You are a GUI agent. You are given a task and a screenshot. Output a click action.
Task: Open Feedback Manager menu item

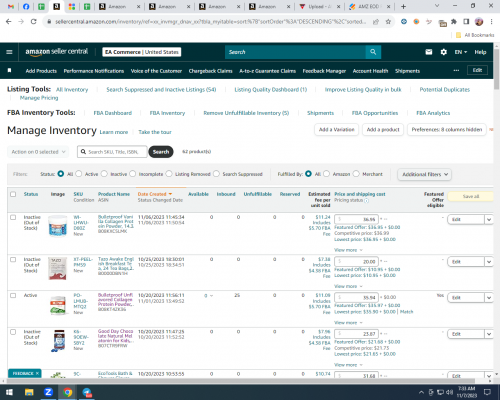(x=324, y=71)
